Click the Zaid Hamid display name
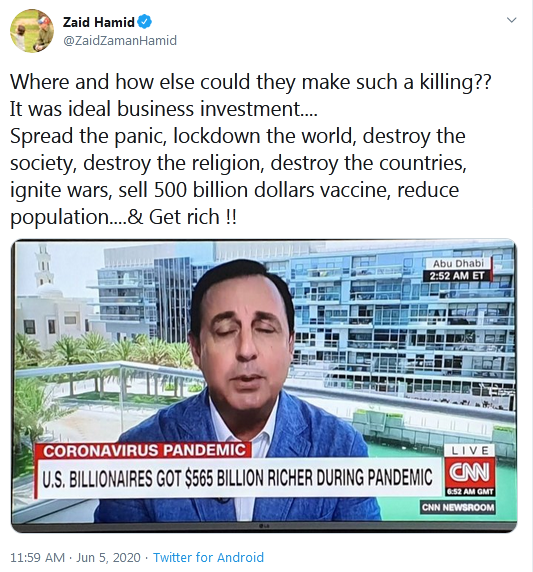 (99, 22)
